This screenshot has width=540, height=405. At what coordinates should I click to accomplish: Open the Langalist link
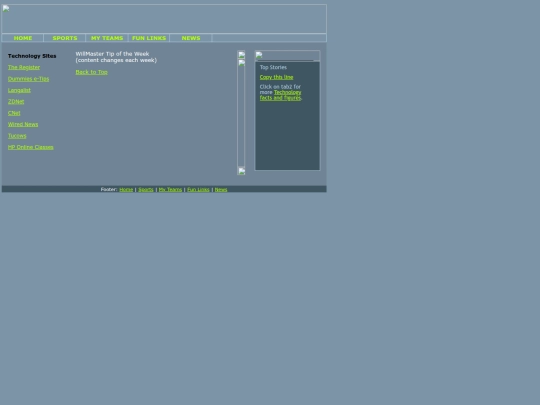tap(19, 90)
